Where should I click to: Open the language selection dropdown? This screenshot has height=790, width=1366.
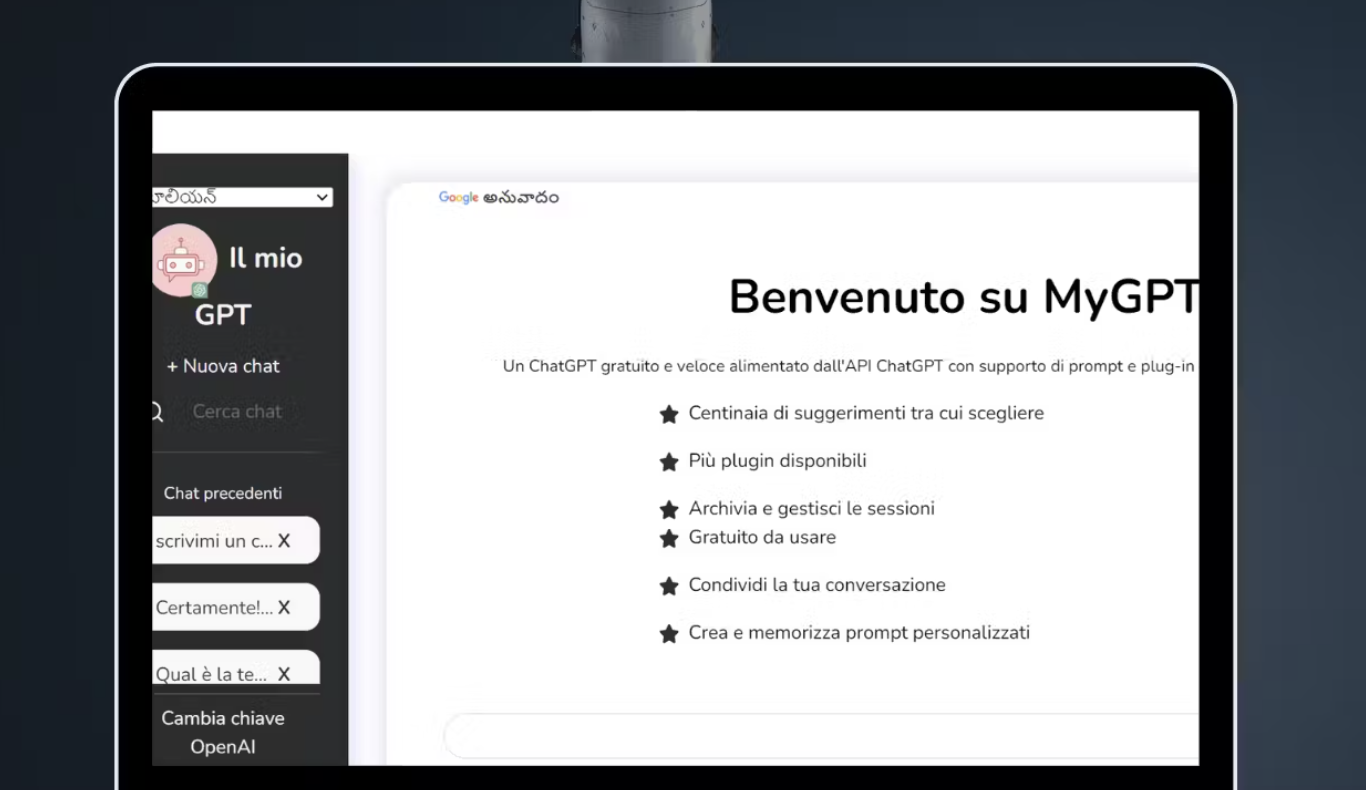(x=243, y=197)
